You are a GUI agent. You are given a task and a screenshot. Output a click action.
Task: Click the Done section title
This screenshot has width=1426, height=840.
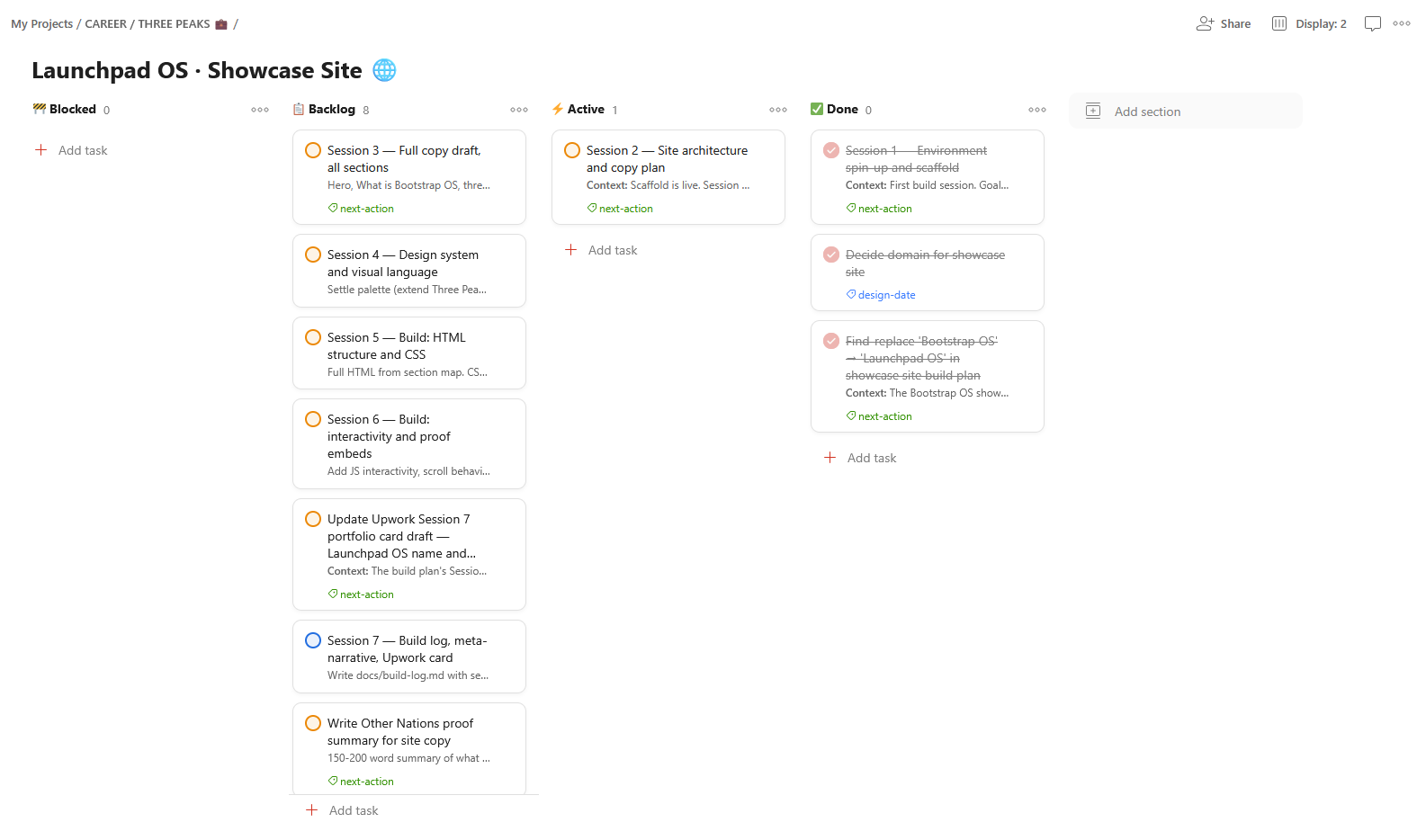pos(842,109)
